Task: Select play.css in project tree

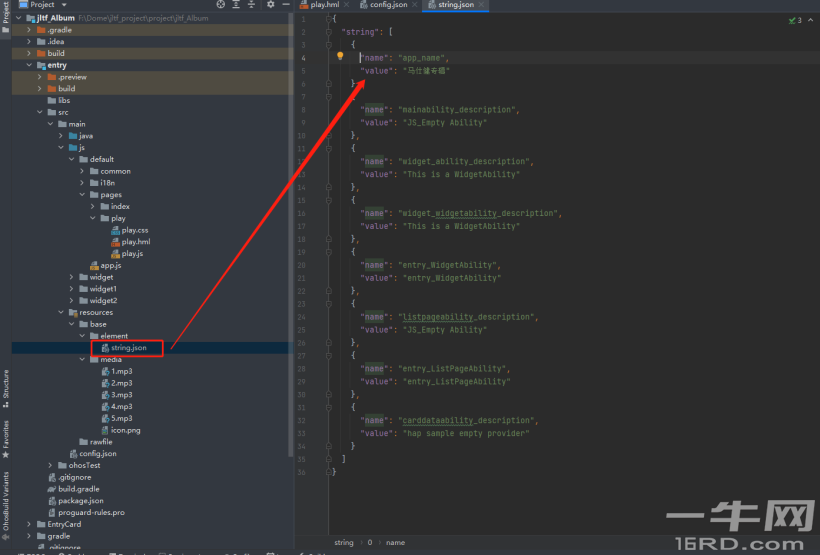Action: pyautogui.click(x=130, y=230)
